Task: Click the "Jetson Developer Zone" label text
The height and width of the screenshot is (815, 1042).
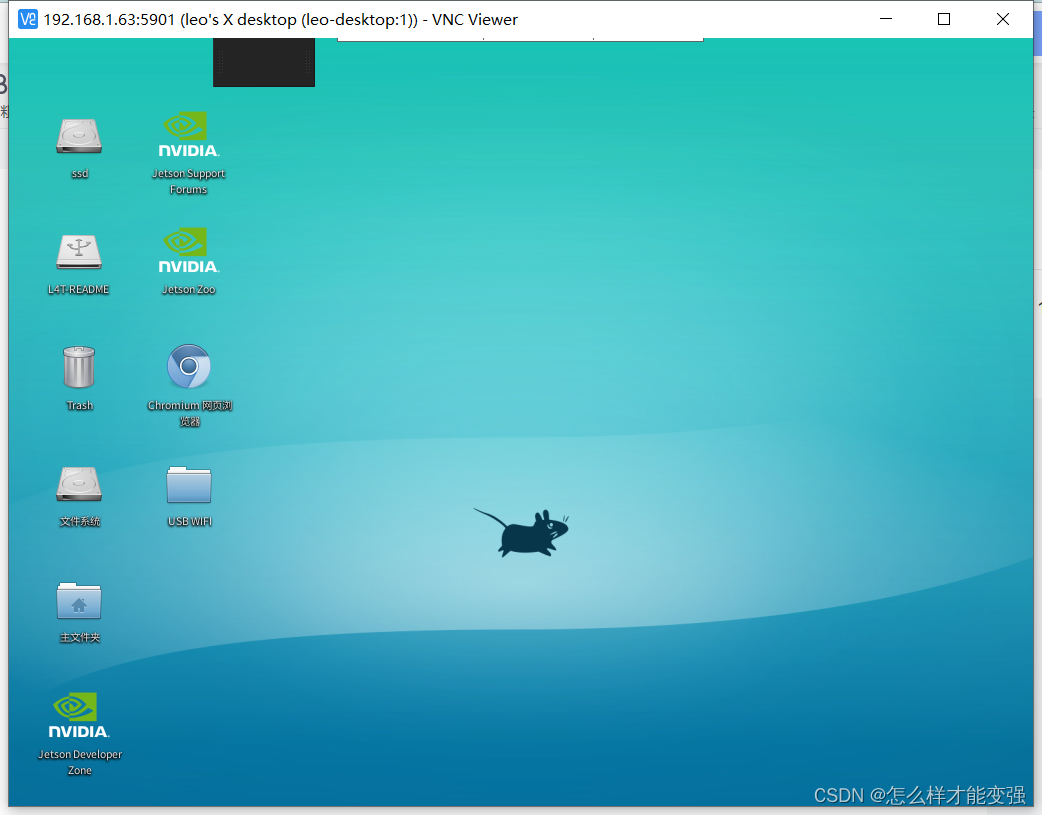Action: (x=80, y=762)
